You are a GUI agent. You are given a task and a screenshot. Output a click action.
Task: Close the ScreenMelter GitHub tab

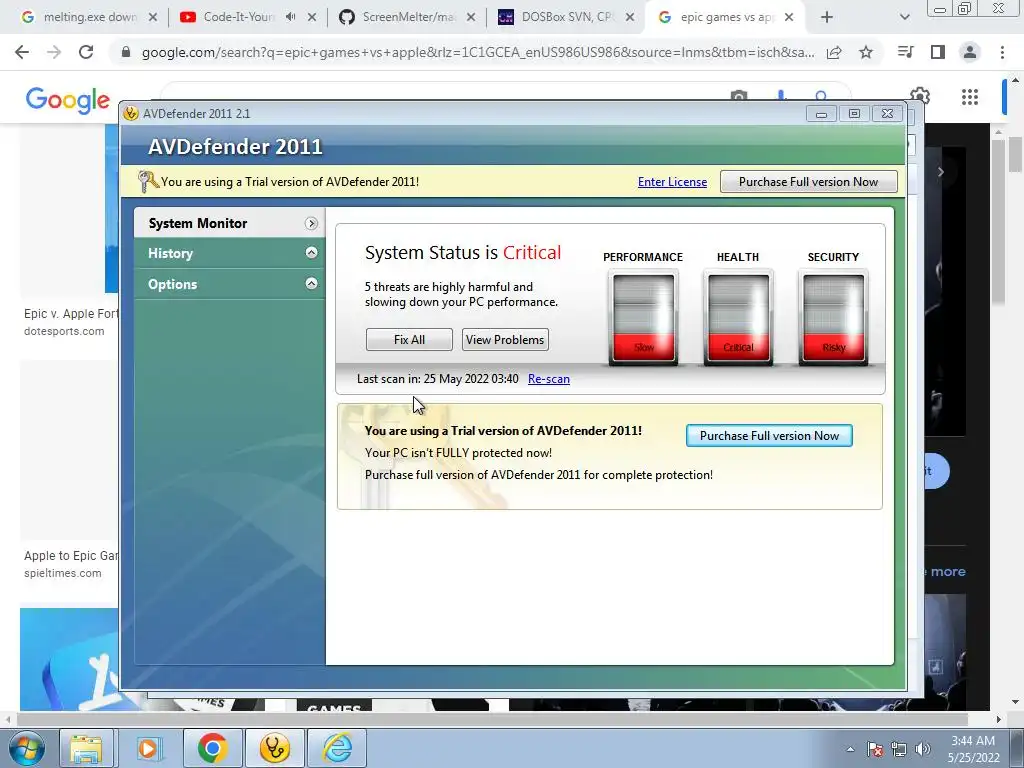(x=471, y=18)
